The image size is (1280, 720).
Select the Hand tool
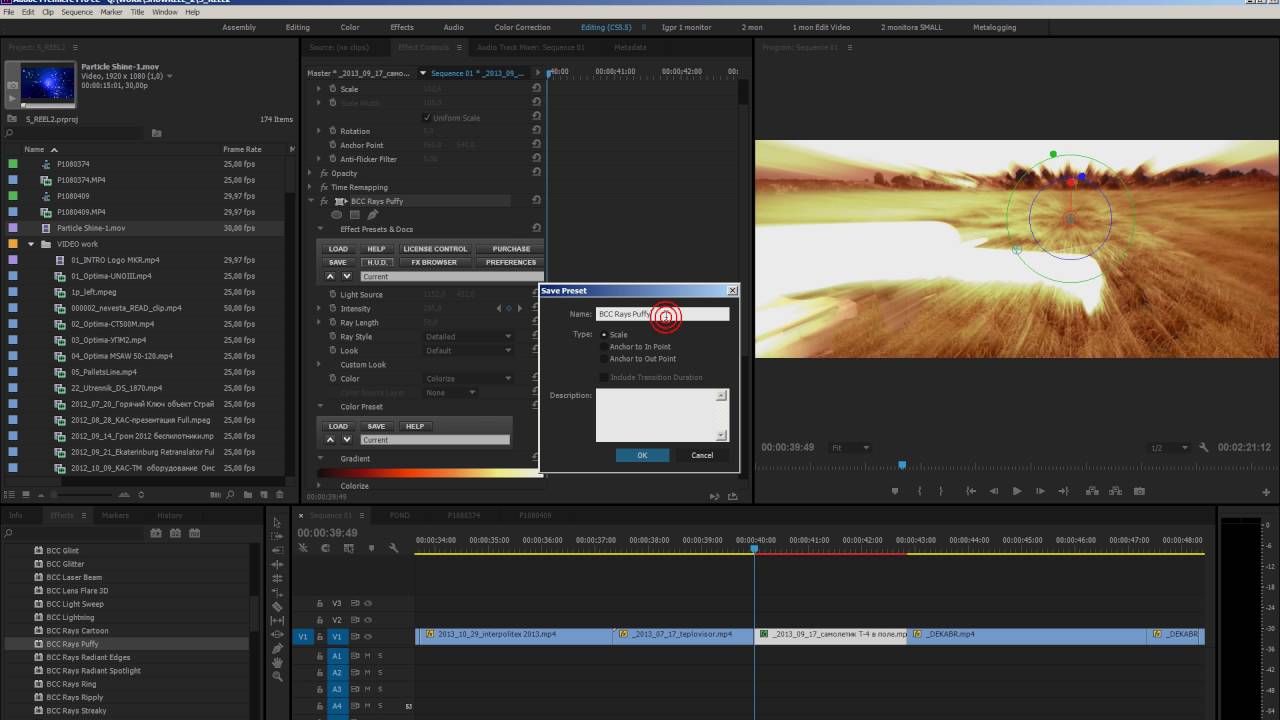pos(277,662)
